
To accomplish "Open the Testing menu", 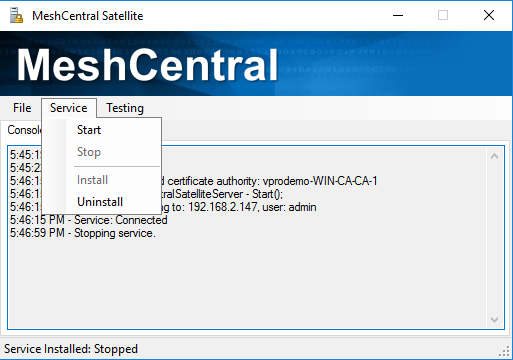I will (125, 108).
